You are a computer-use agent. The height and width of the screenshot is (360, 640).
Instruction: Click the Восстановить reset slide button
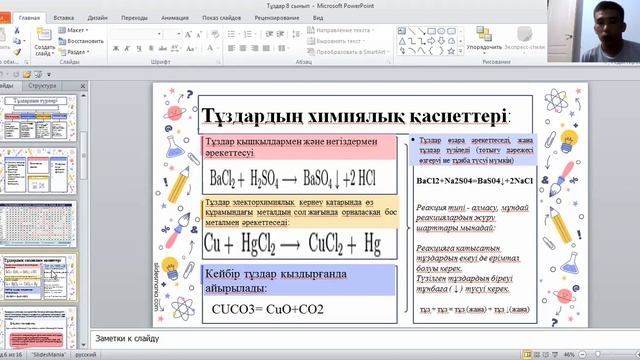(81, 41)
